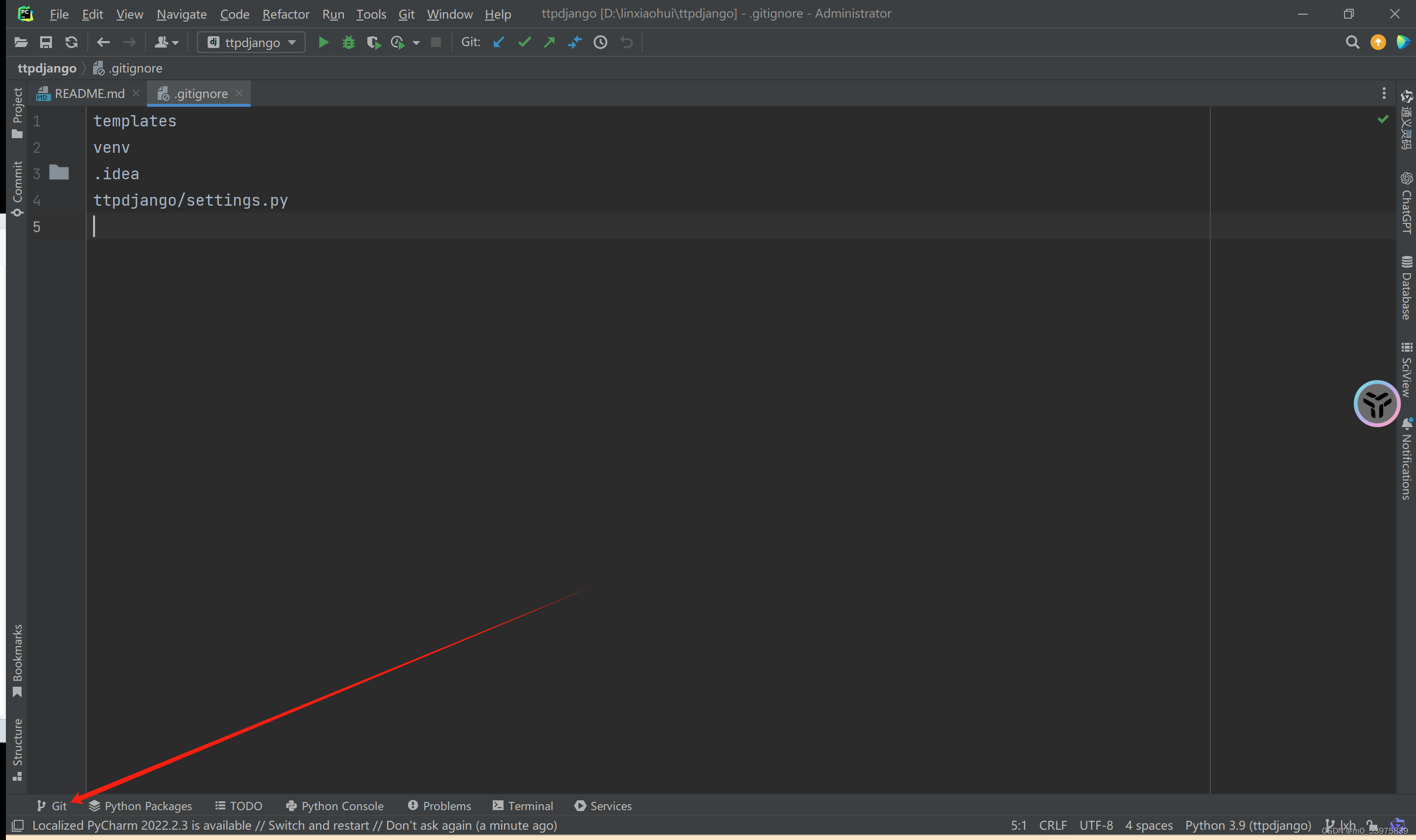Image resolution: width=1416 pixels, height=840 pixels.
Task: Toggle the Database side panel
Action: [x=1406, y=288]
